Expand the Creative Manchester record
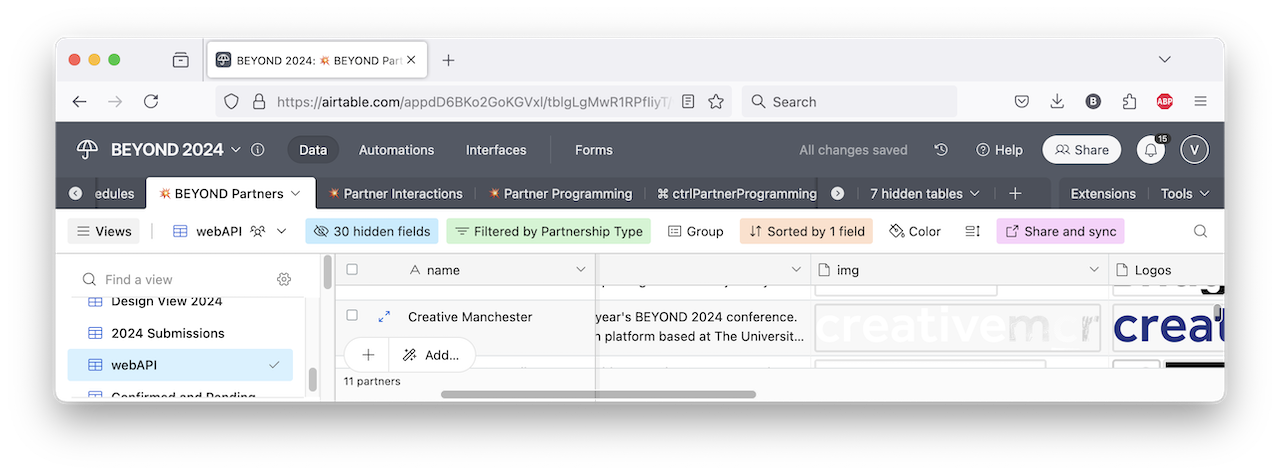The image size is (1280, 475). 384,317
